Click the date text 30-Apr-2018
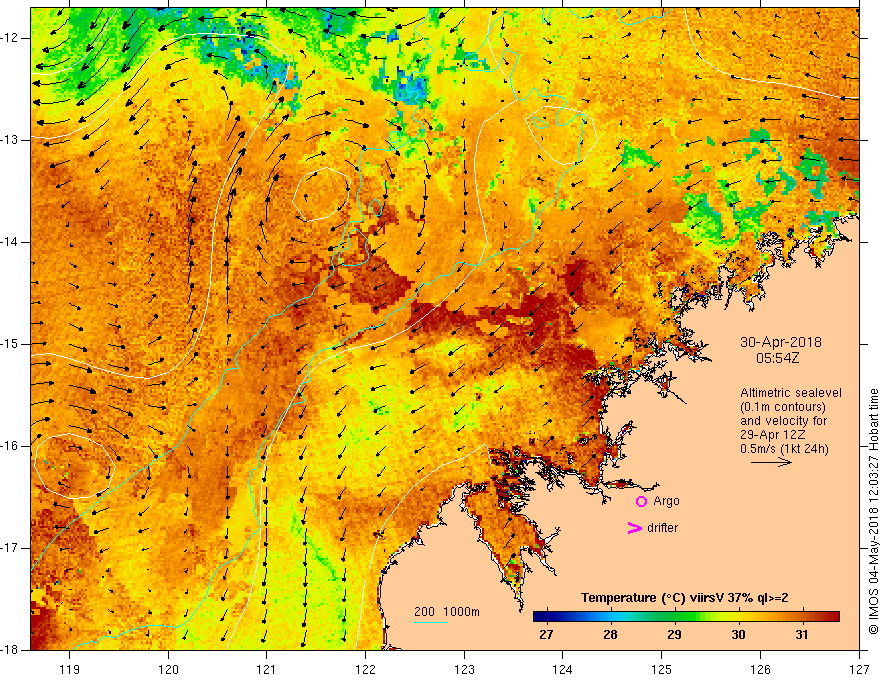Viewport: 880px width, 680px height. 781,342
